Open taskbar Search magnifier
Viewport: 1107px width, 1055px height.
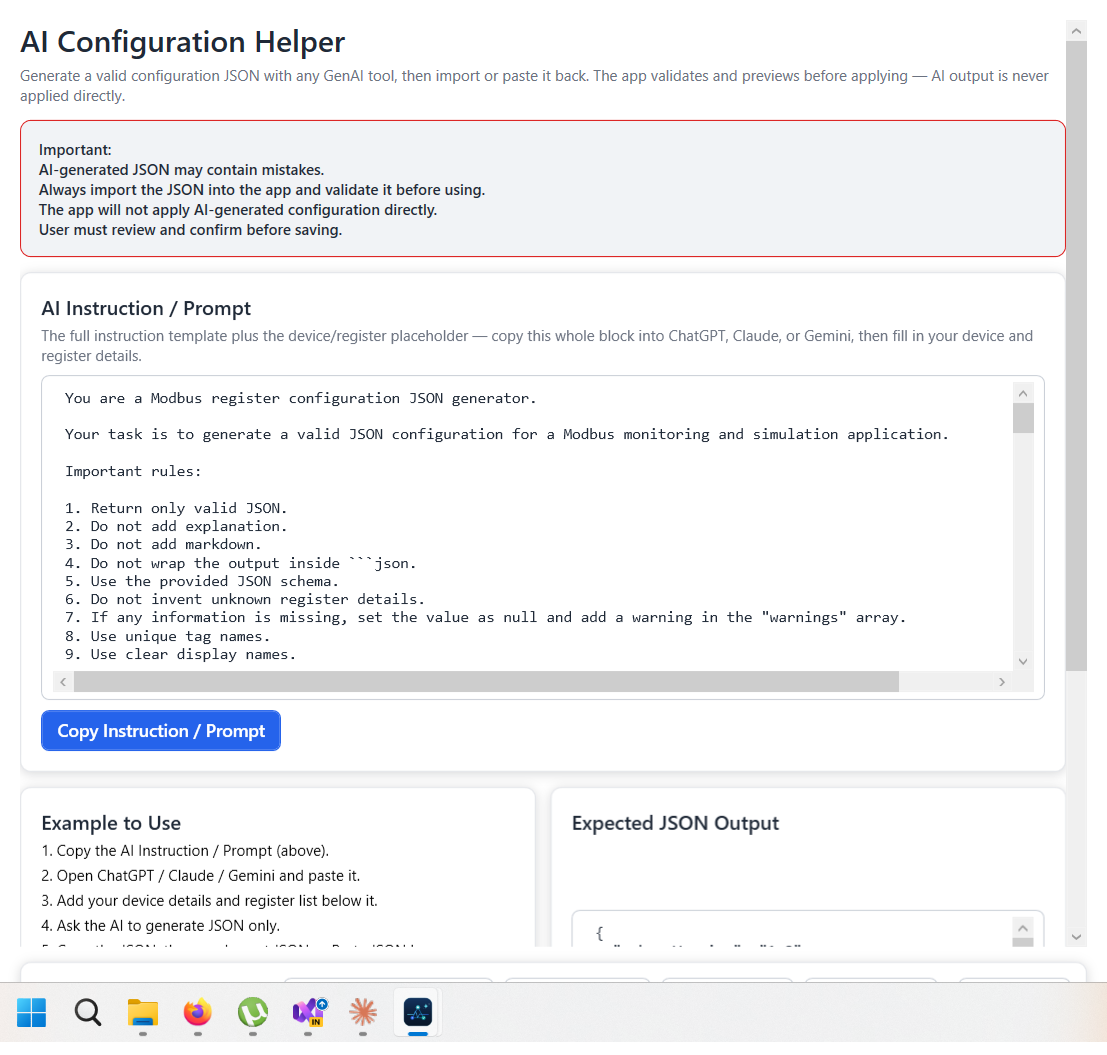88,1012
